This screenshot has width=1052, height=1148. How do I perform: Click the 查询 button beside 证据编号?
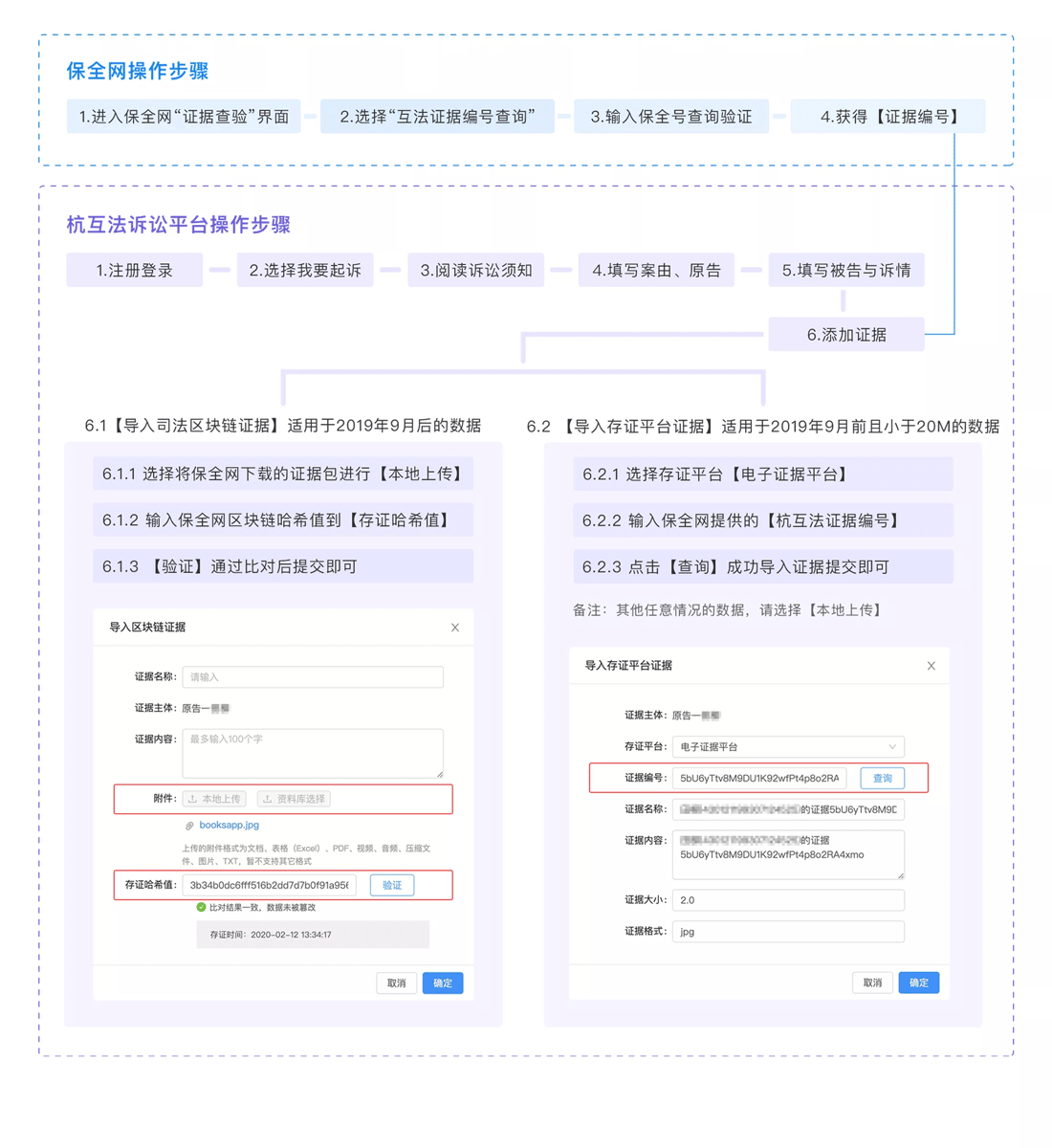point(882,778)
